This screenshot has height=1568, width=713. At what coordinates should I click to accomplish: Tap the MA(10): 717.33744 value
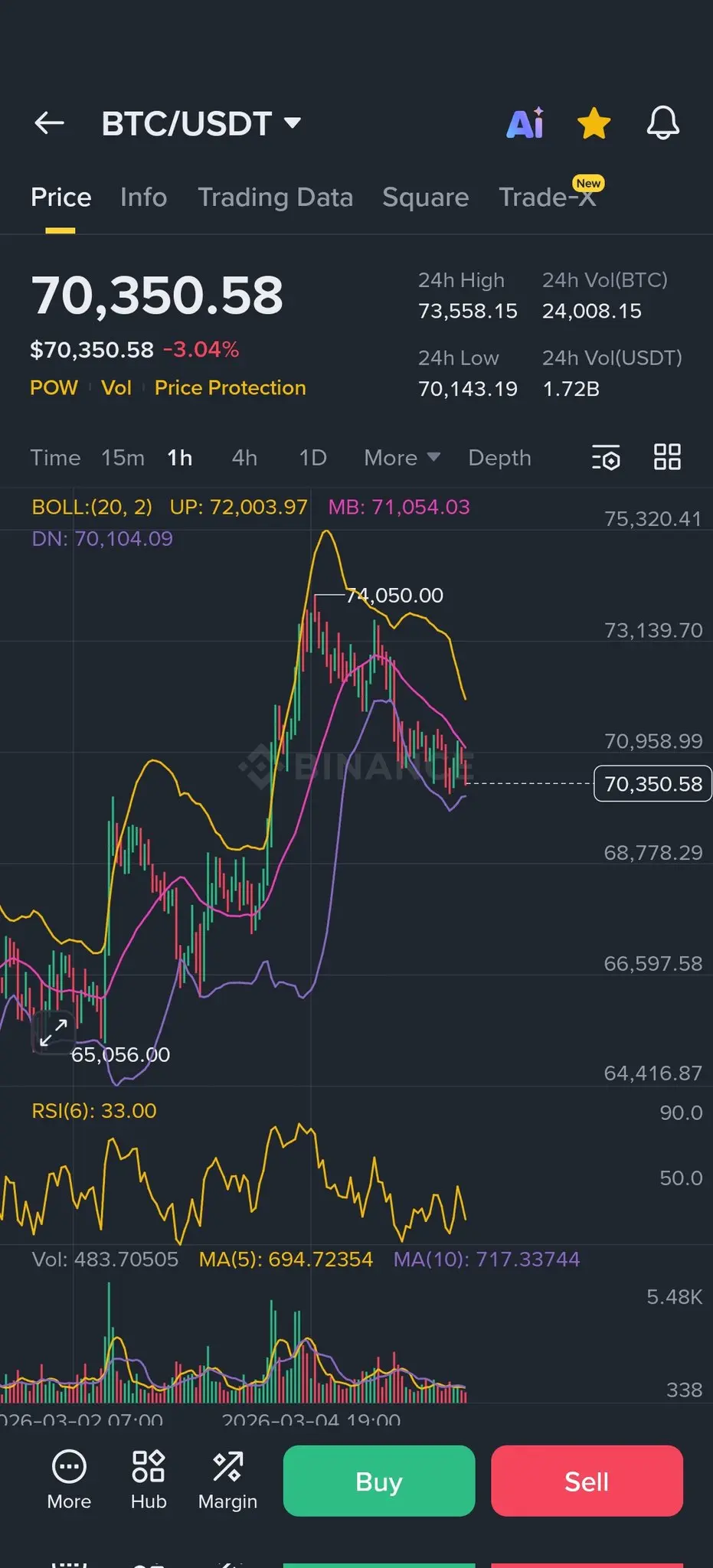pyautogui.click(x=487, y=1259)
